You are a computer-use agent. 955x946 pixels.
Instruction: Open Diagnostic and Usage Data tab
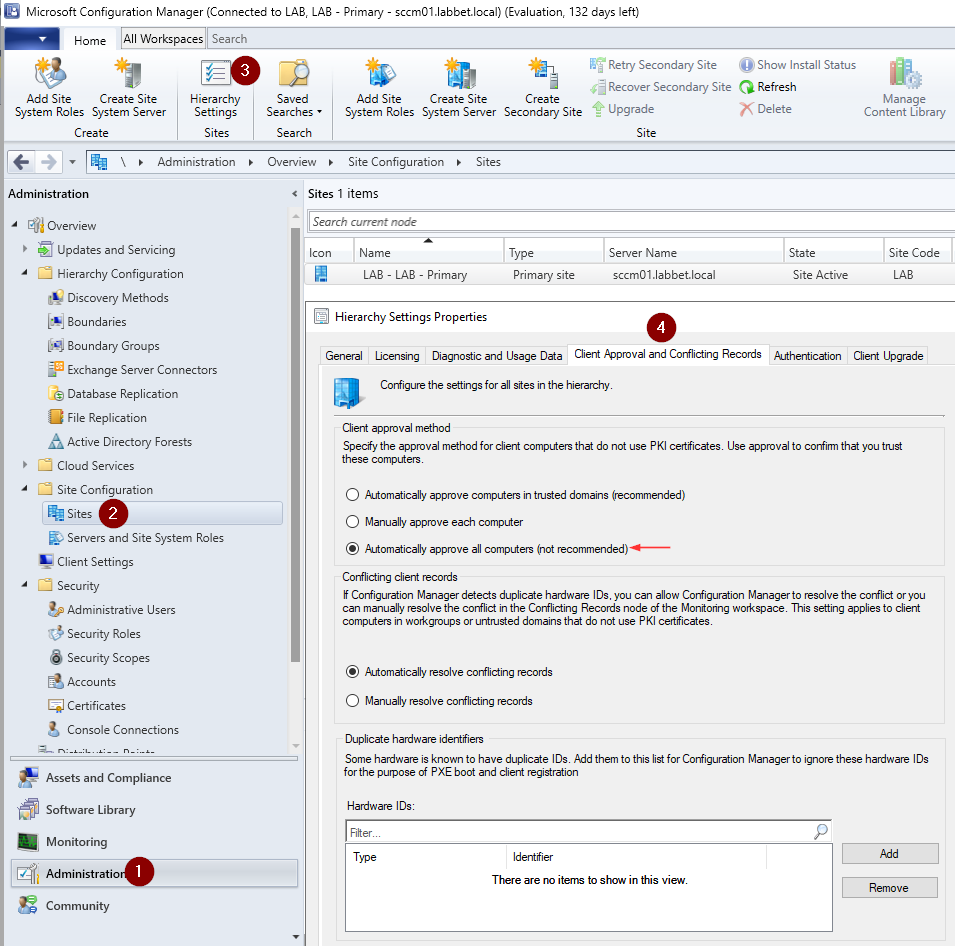tap(497, 356)
